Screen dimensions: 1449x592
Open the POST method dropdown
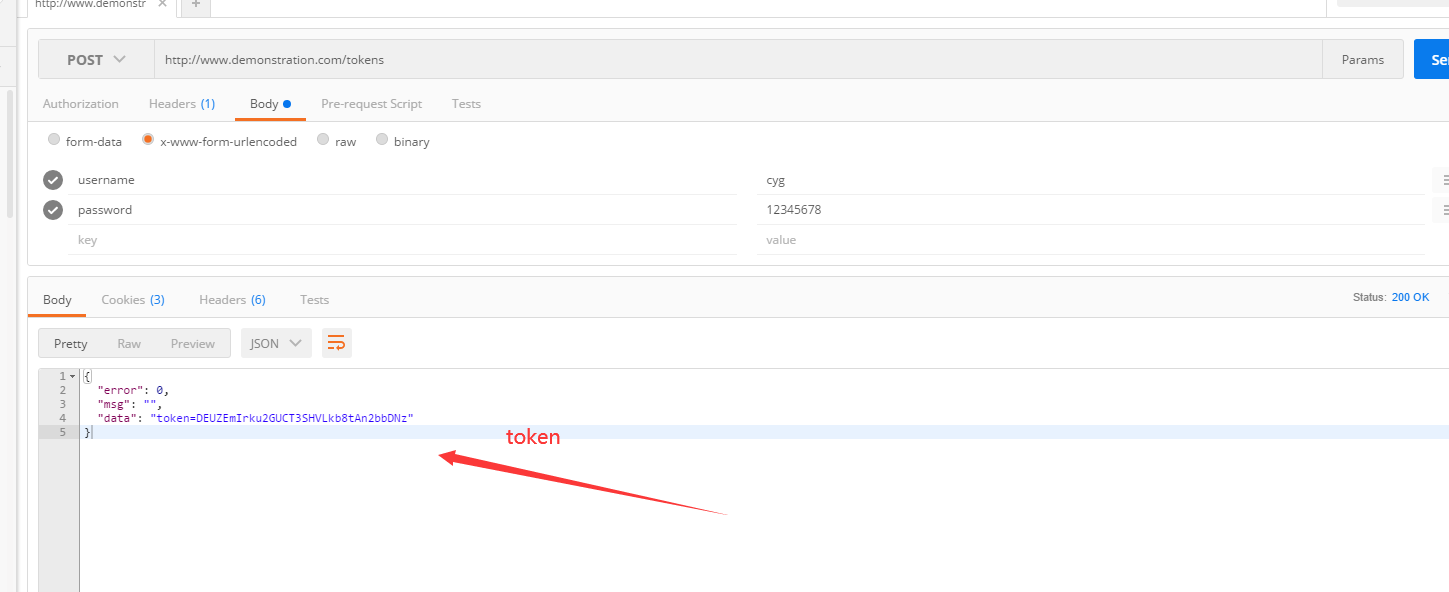[x=96, y=59]
